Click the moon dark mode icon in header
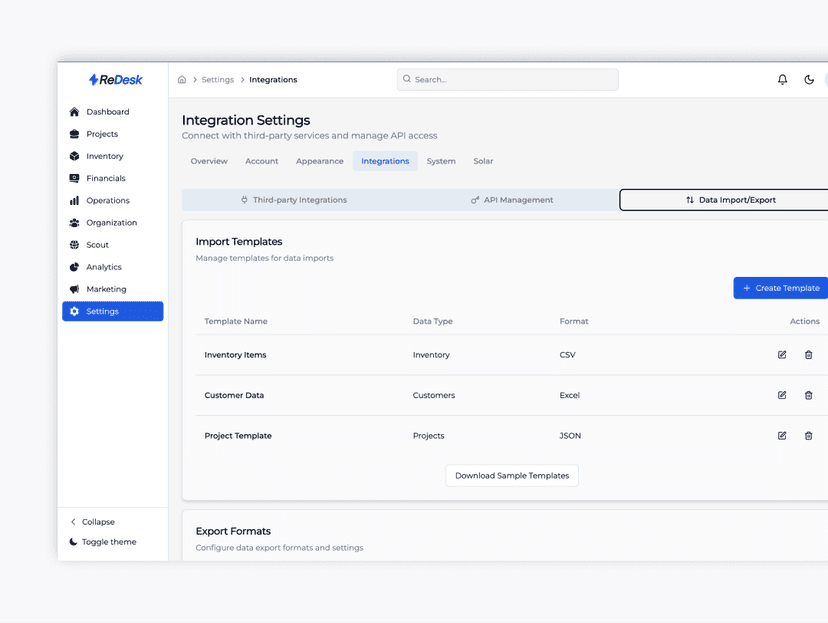828x623 pixels. pyautogui.click(x=808, y=80)
